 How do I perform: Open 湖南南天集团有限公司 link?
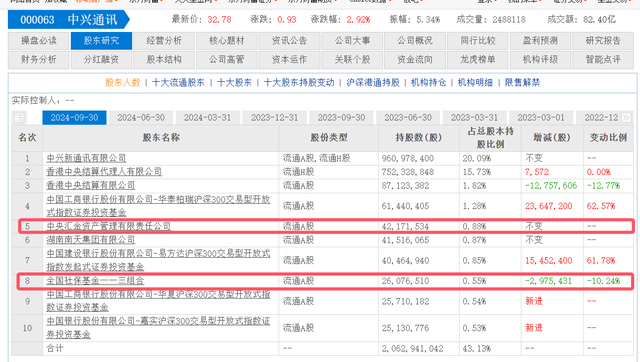[x=91, y=240]
